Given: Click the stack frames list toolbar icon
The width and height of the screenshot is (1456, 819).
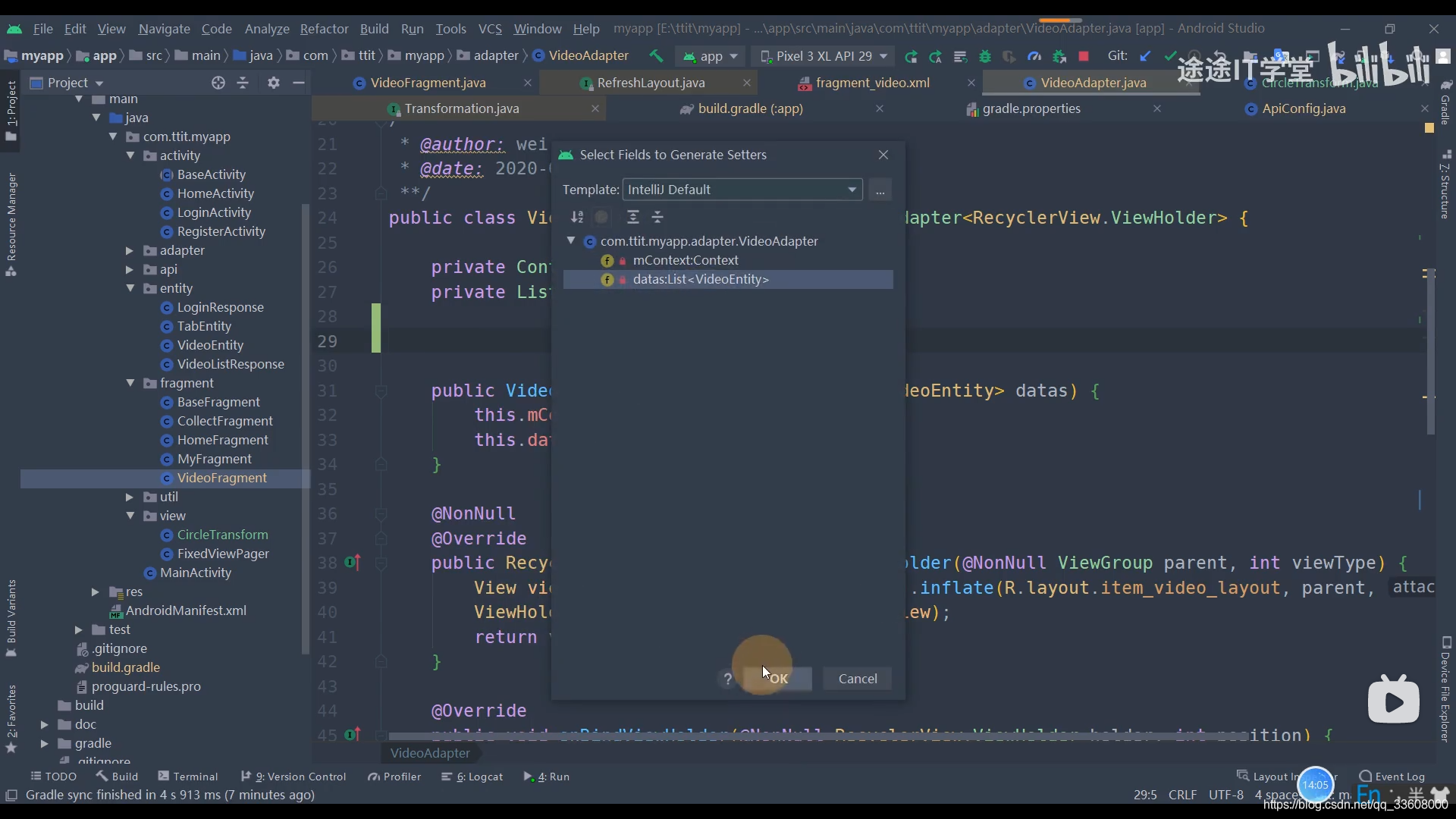Looking at the screenshot, I should click(x=960, y=56).
